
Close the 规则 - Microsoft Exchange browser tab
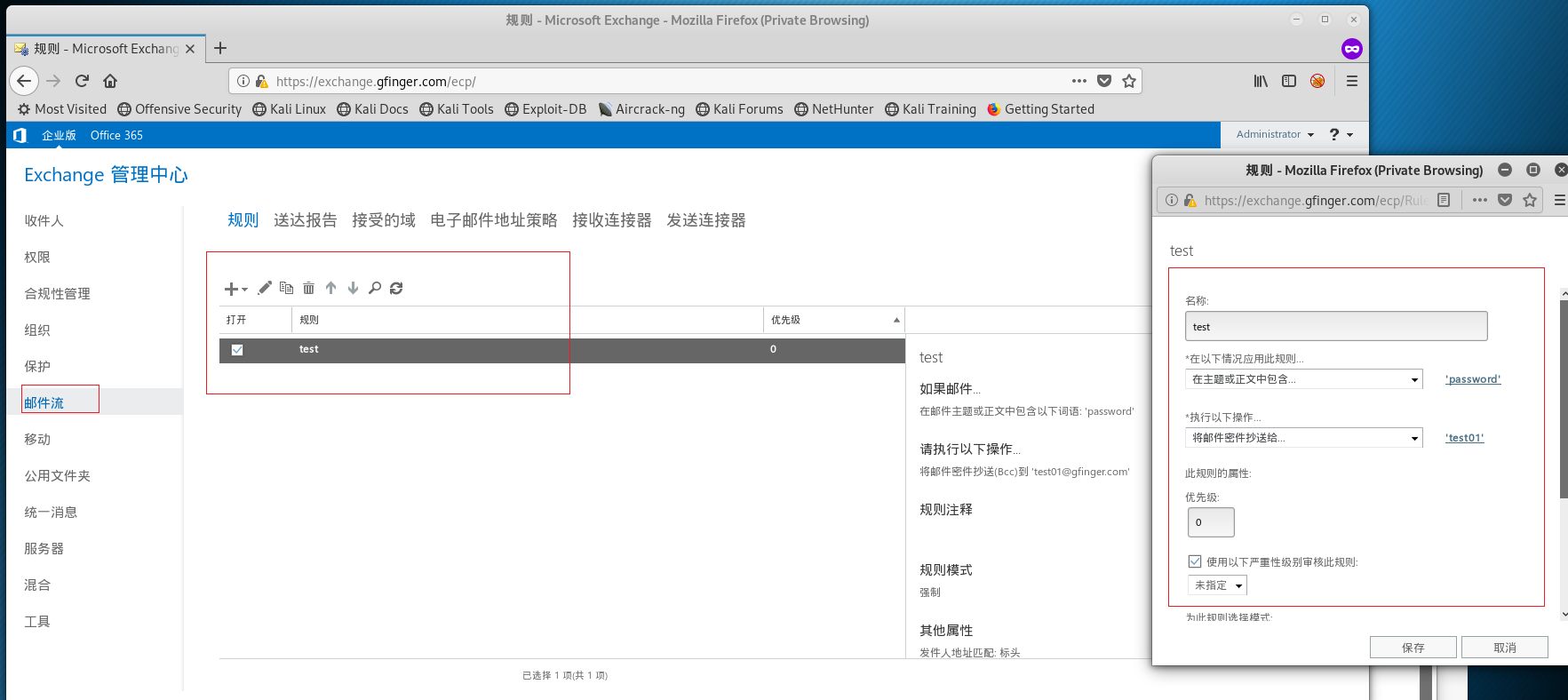190,49
